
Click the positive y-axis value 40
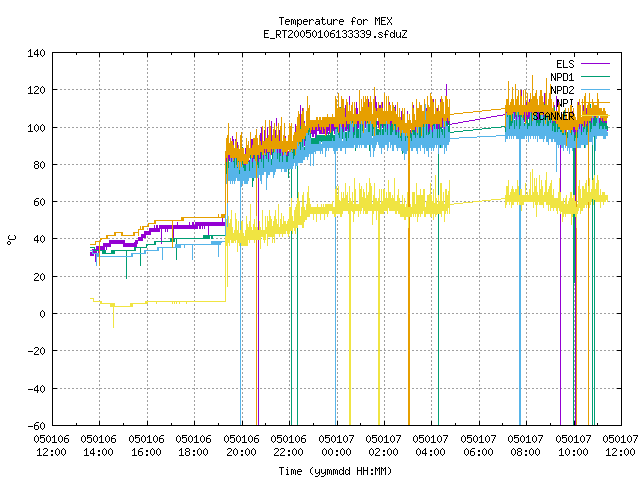39,239
